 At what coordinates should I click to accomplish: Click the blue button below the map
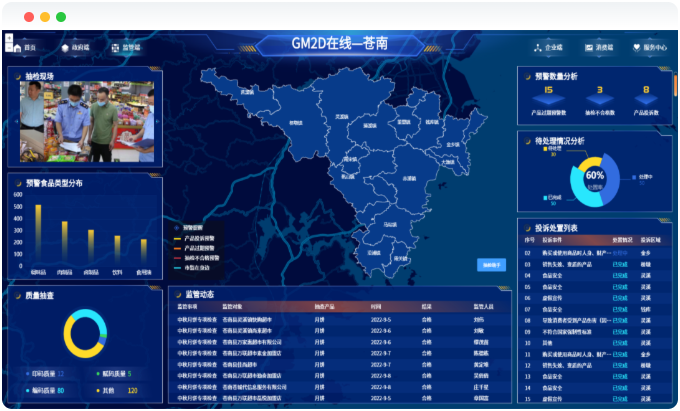(x=490, y=265)
